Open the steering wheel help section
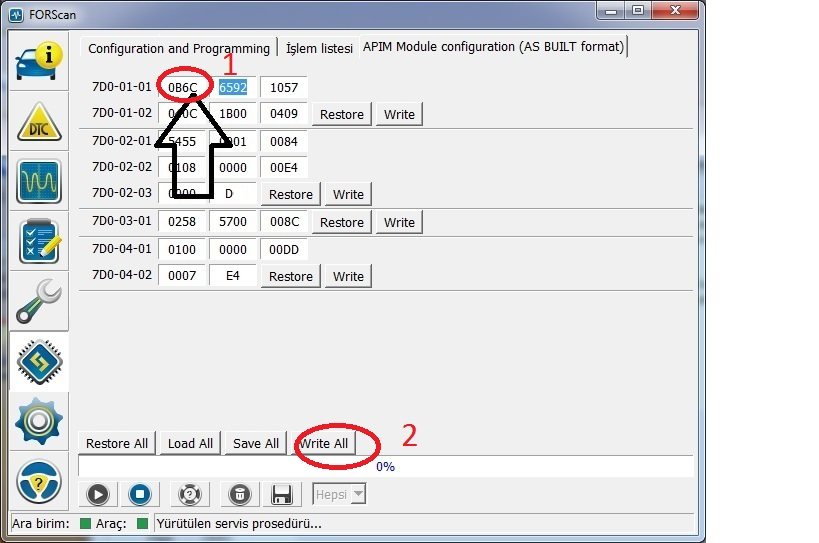The image size is (819, 543). coord(39,481)
